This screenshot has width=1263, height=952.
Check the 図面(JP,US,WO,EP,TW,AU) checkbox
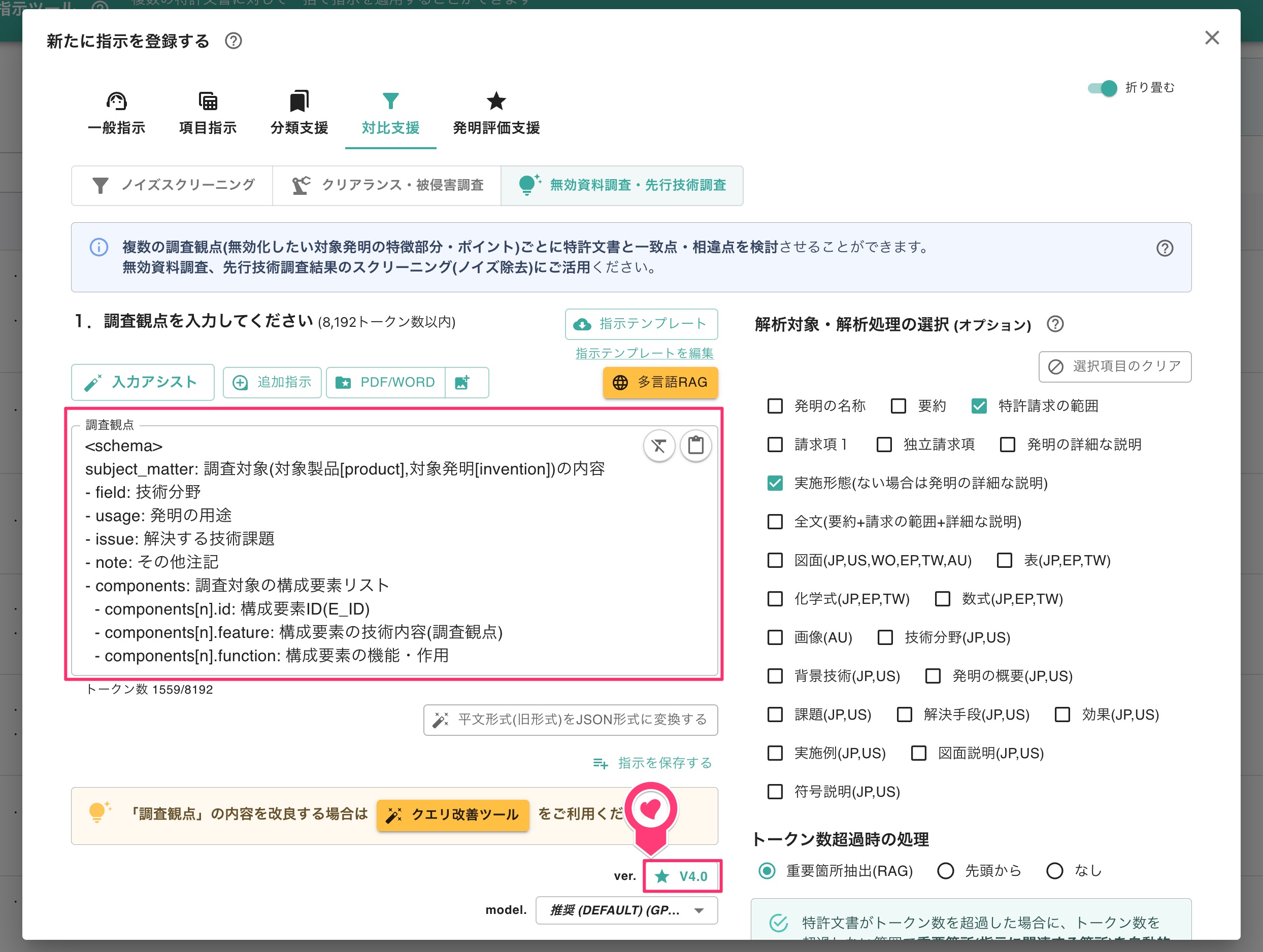pyautogui.click(x=775, y=560)
